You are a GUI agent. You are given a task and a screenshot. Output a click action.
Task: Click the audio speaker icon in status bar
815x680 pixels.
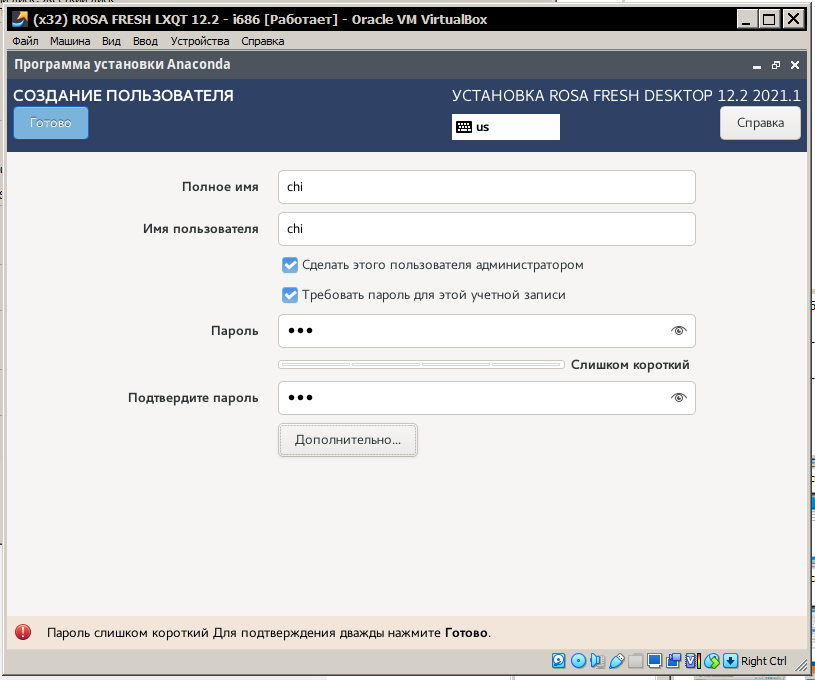tap(598, 661)
